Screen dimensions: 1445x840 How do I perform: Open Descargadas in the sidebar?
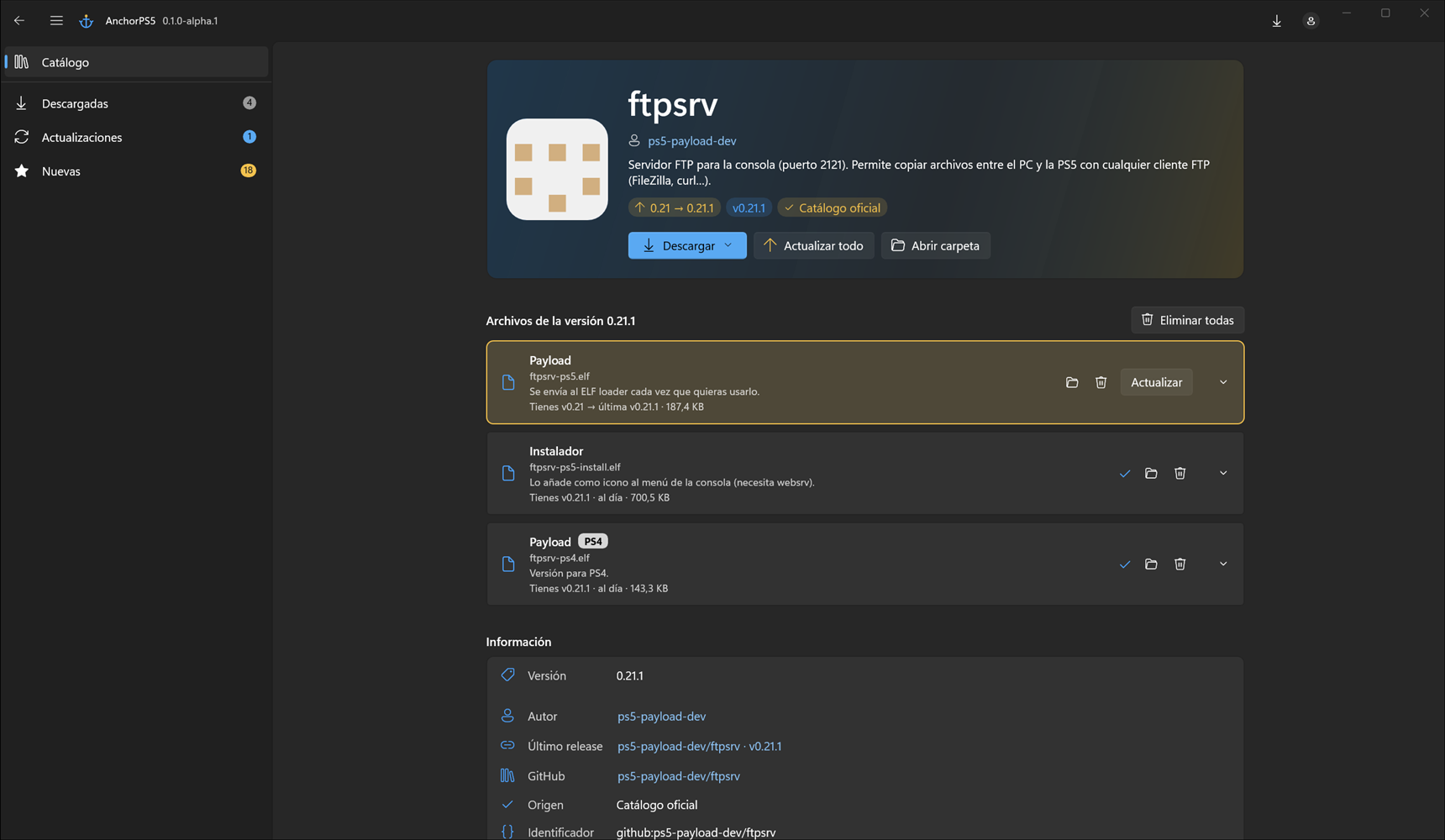[x=136, y=103]
